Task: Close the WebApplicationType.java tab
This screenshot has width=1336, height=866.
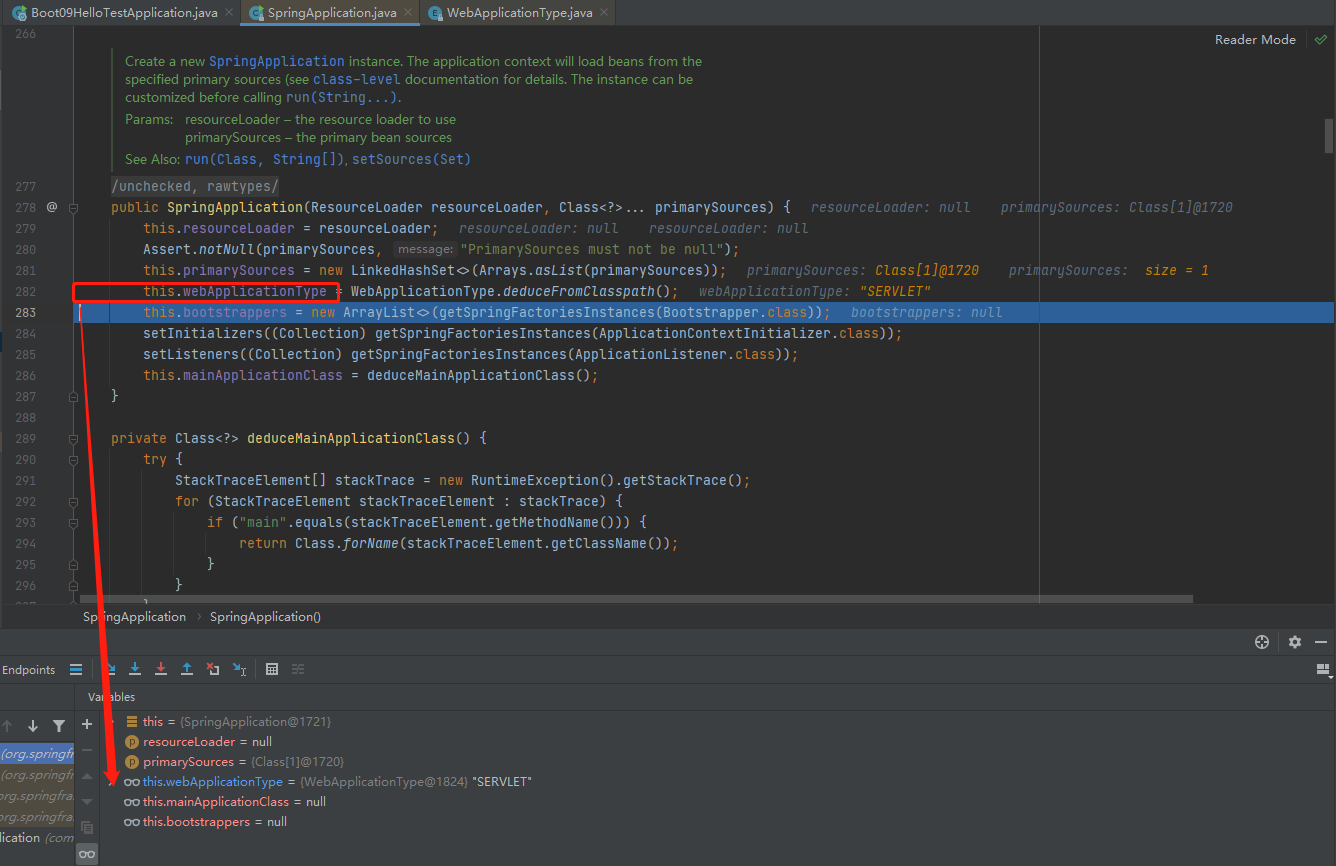Action: pos(604,12)
